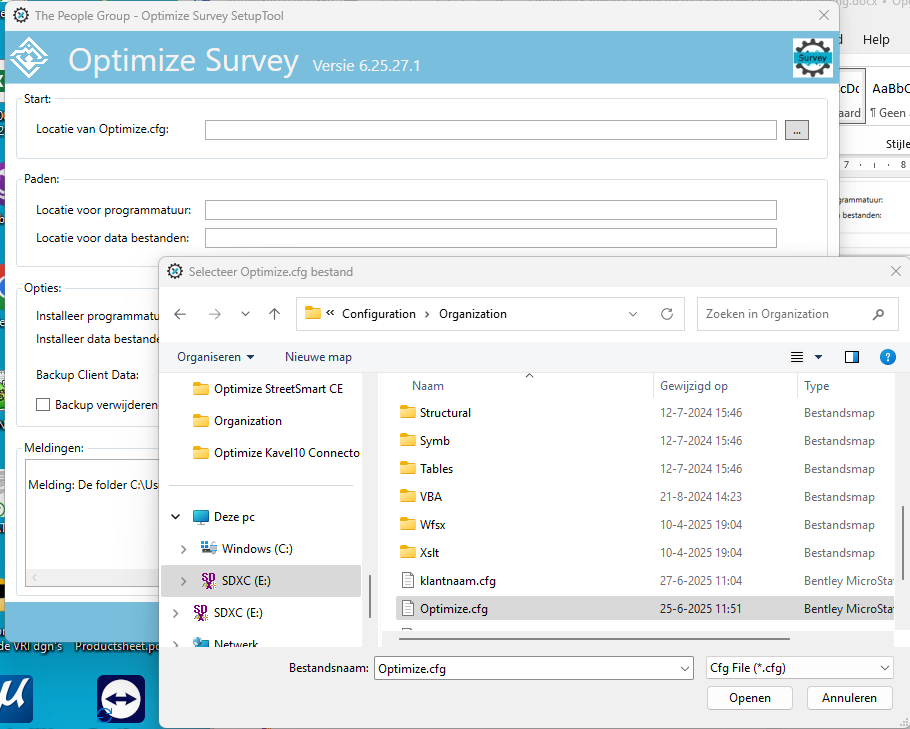The width and height of the screenshot is (910, 729).
Task: Click Configuration in the breadcrumb path
Action: coord(379,314)
